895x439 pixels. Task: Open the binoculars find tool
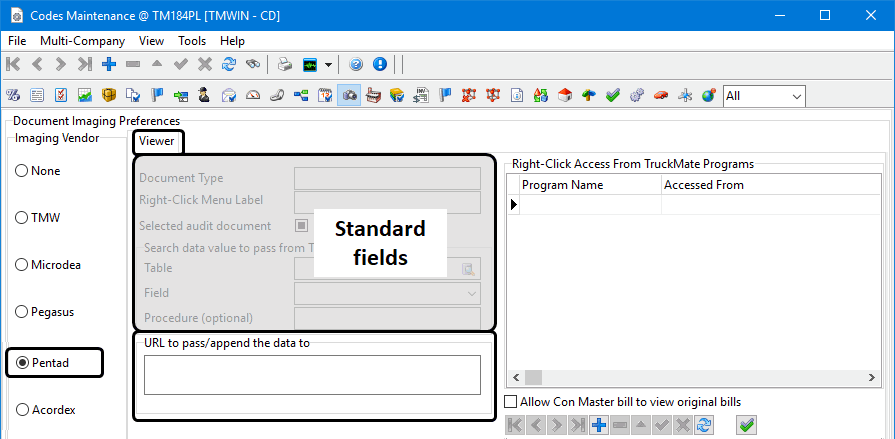click(x=253, y=65)
